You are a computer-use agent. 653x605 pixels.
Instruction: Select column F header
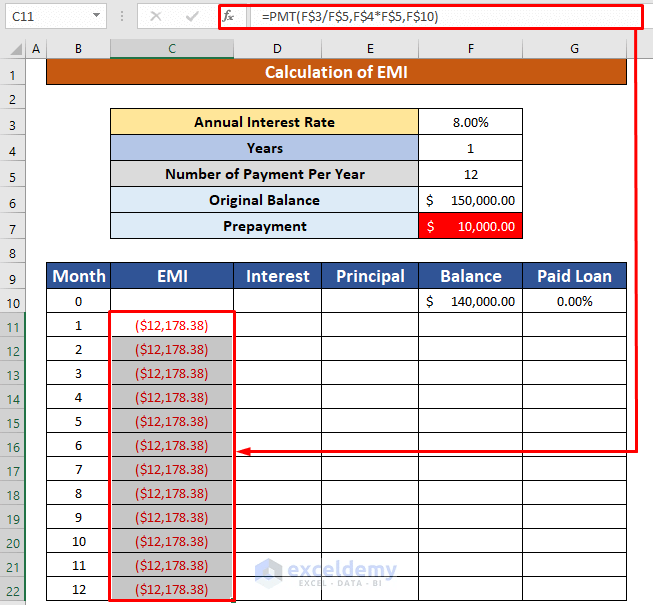point(471,49)
